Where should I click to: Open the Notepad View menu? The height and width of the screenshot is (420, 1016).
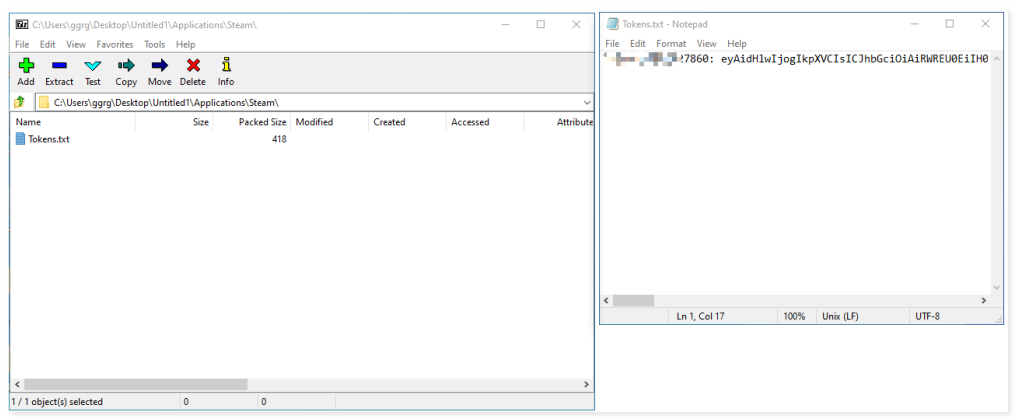(706, 44)
